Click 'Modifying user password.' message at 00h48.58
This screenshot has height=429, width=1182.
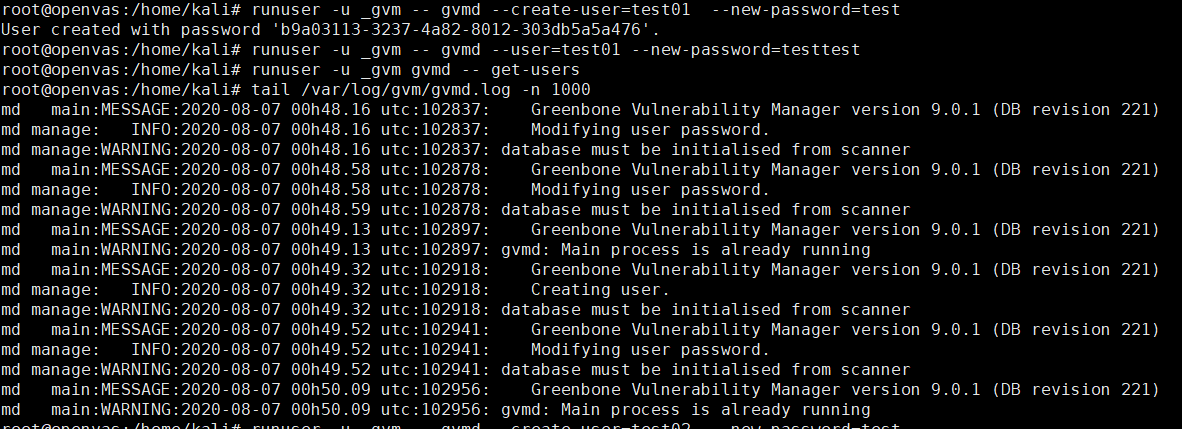pyautogui.click(x=650, y=190)
